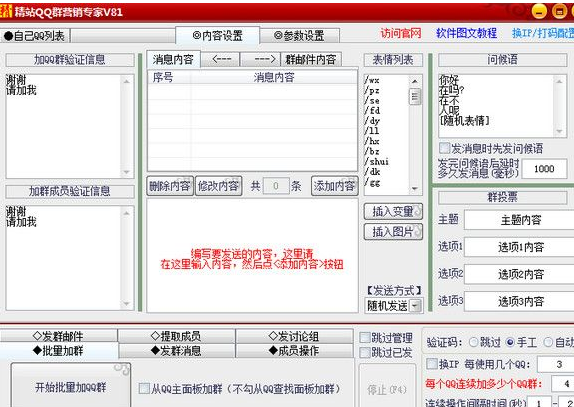Click the 添加内容 button
The image size is (574, 407).
pyautogui.click(x=334, y=186)
